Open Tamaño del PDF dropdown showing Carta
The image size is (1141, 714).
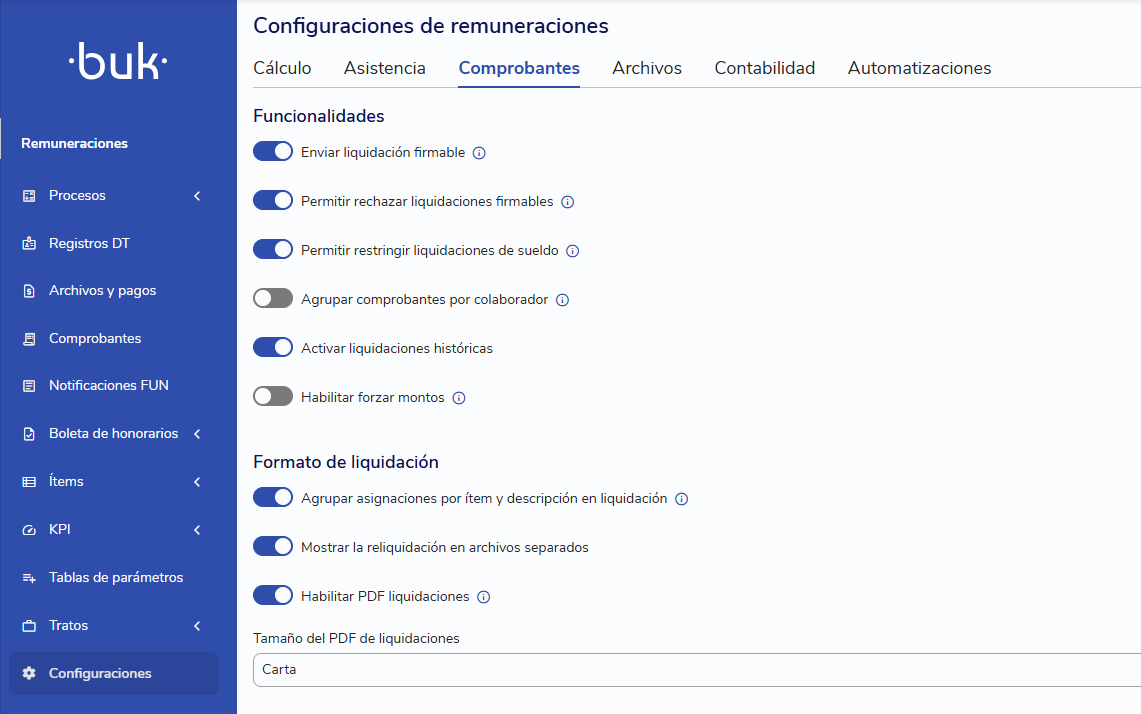pos(696,670)
